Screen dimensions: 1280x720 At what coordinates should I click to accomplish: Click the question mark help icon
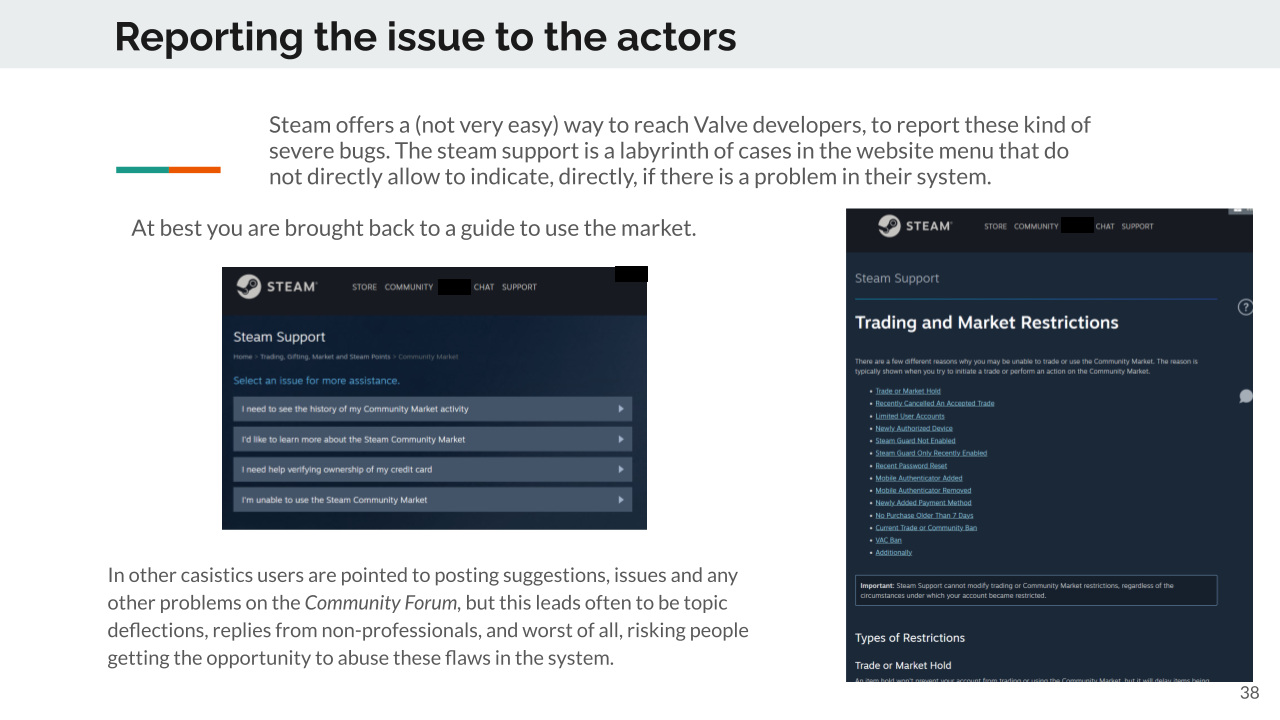pos(1245,307)
